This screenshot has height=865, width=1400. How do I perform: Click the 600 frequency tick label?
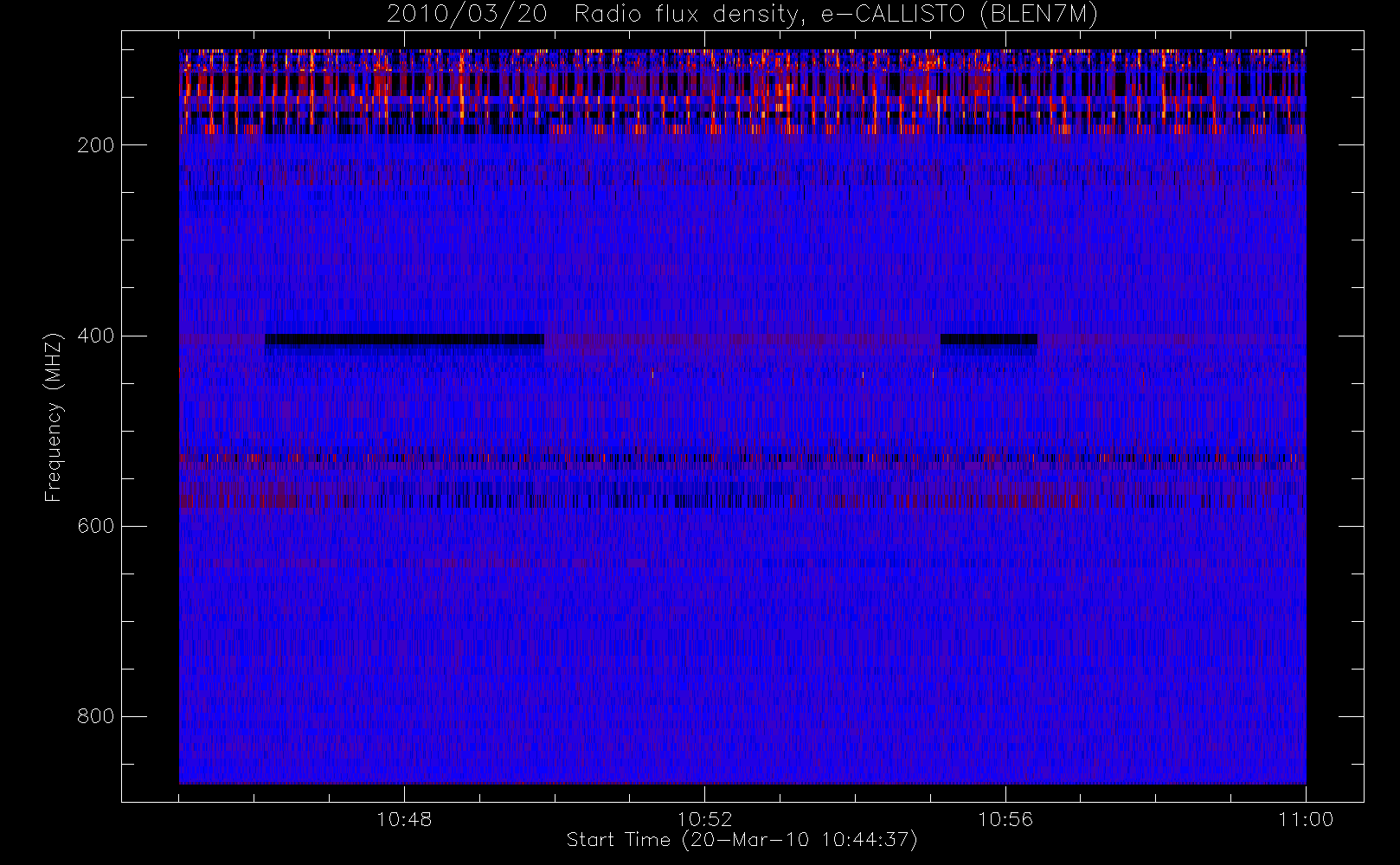pyautogui.click(x=96, y=526)
